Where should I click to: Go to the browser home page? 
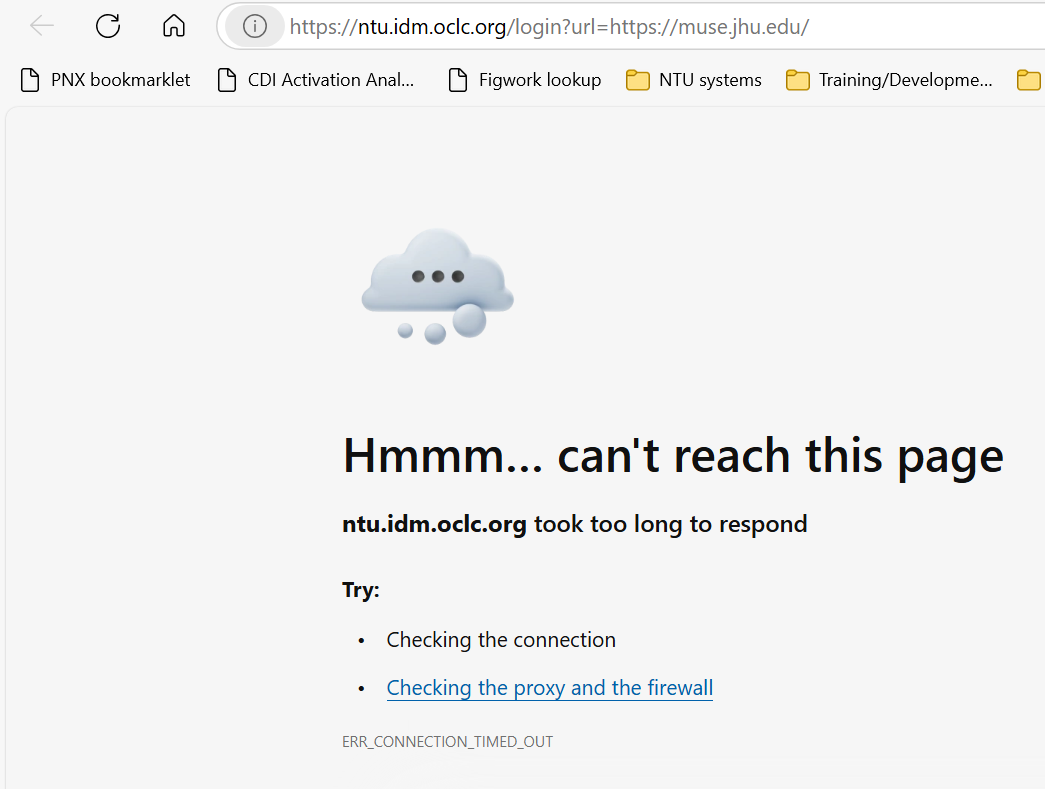coord(174,26)
